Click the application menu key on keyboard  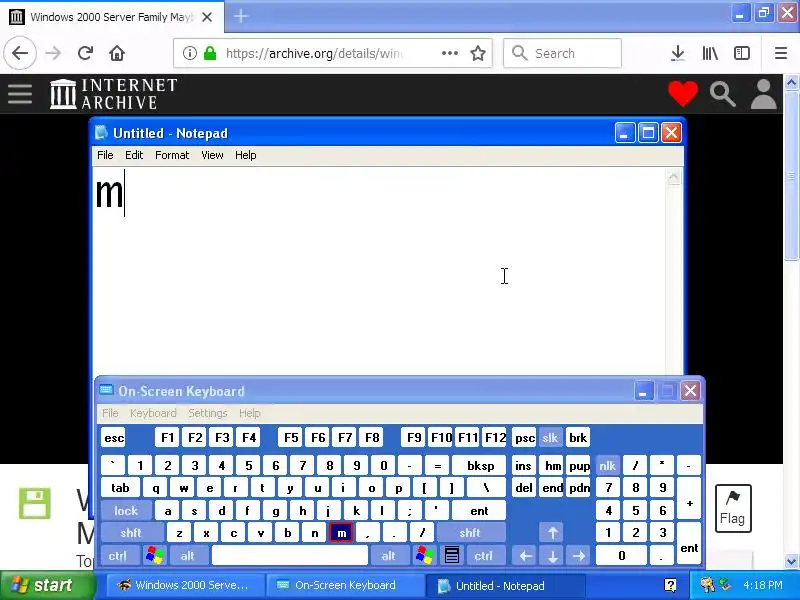[452, 555]
